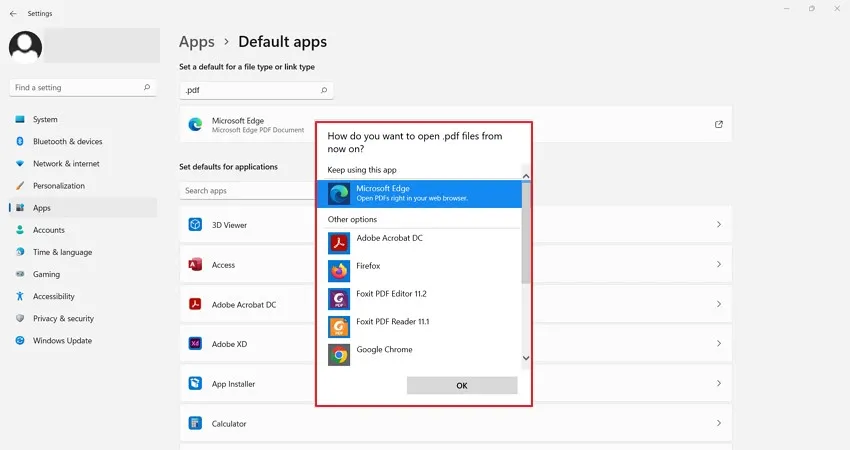Click the magnifier icon in .pdf search box

pyautogui.click(x=324, y=91)
